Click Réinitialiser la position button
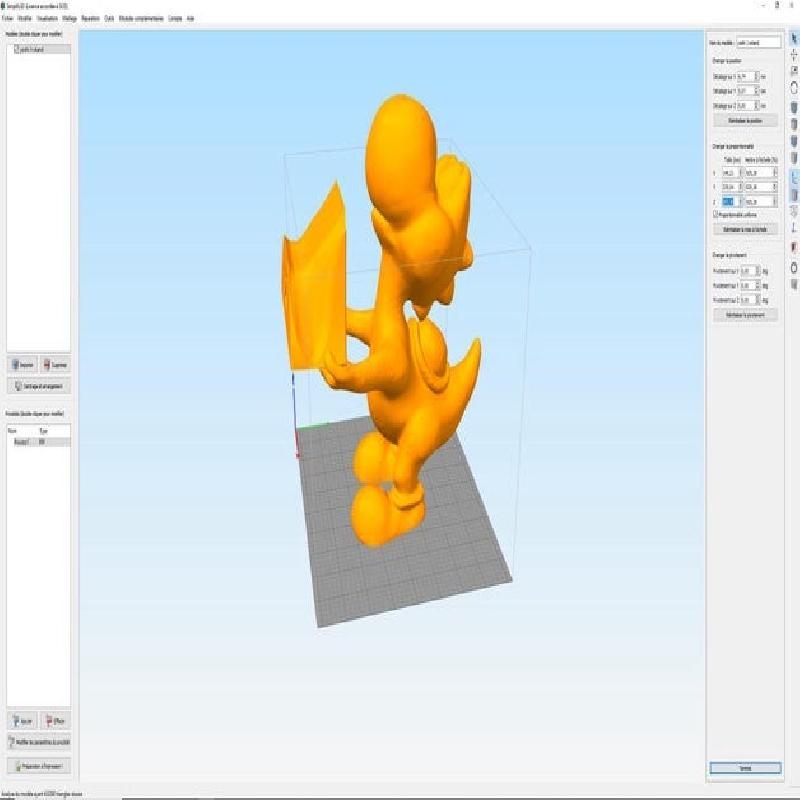The image size is (800, 800). click(x=745, y=121)
